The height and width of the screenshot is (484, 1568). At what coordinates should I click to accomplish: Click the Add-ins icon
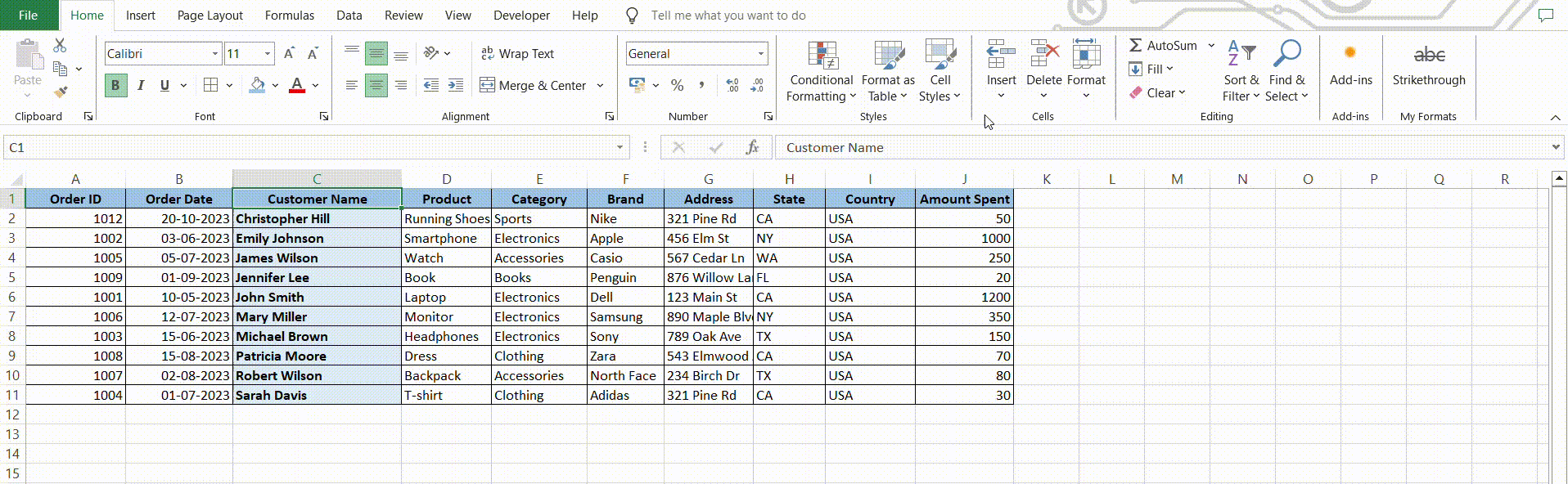[x=1350, y=53]
